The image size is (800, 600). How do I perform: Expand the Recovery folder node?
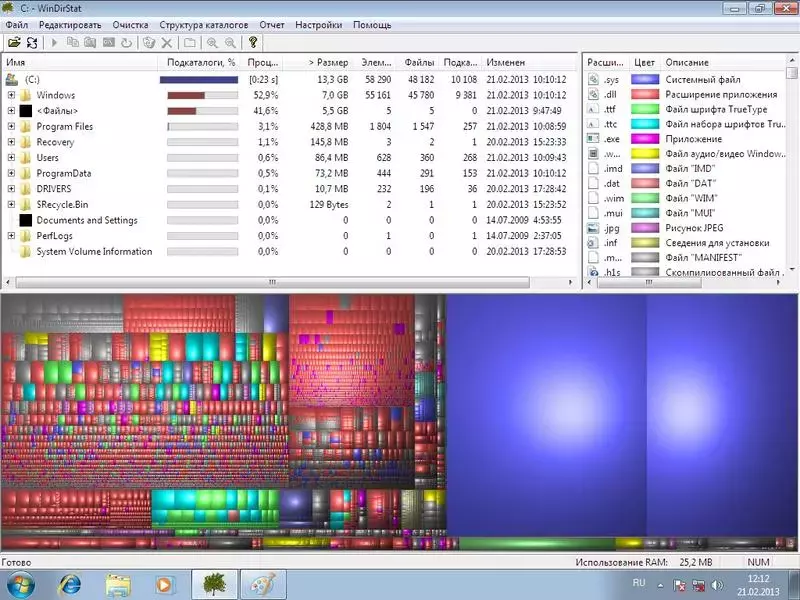(11, 142)
